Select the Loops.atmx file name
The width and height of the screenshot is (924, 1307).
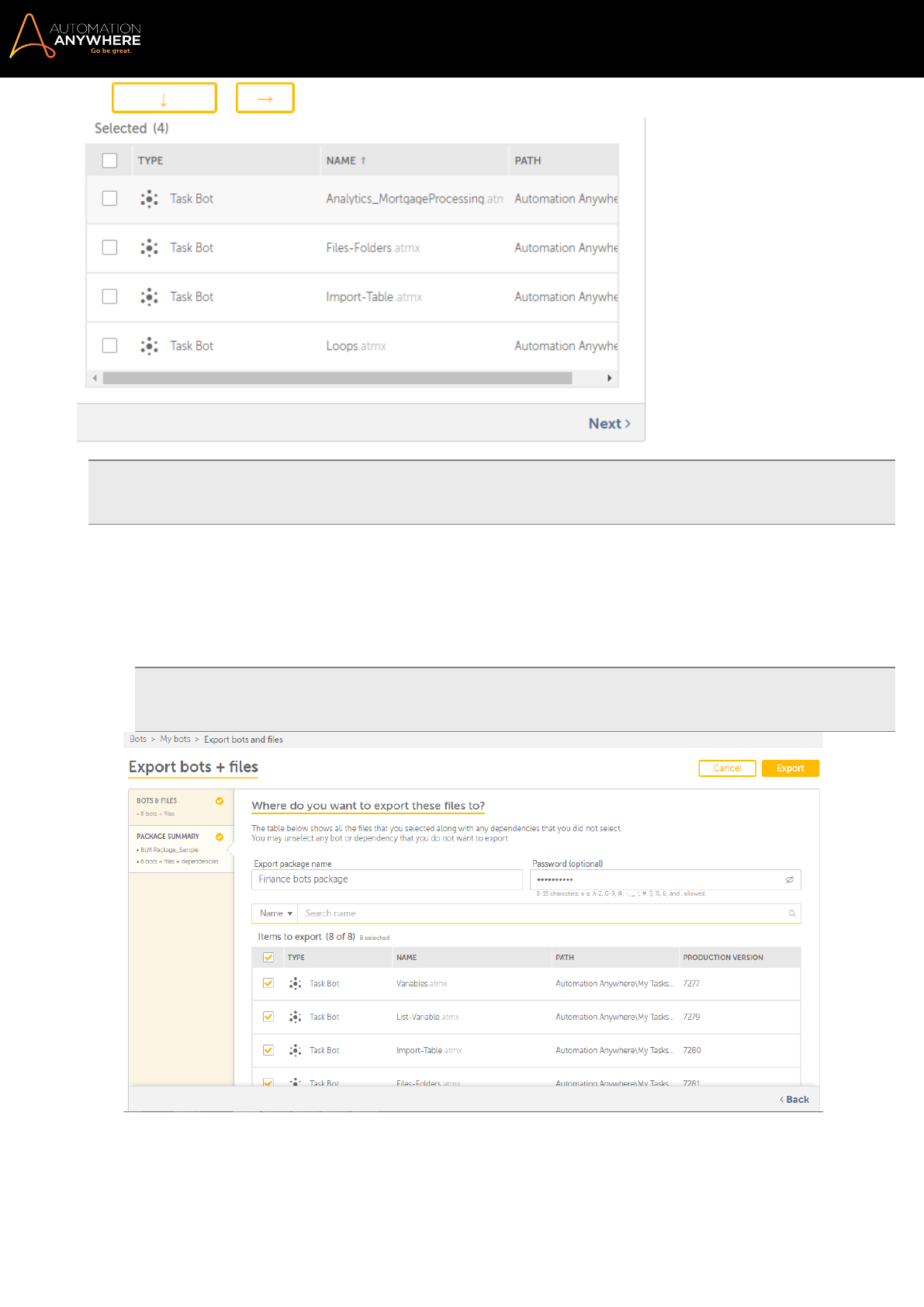click(x=356, y=346)
